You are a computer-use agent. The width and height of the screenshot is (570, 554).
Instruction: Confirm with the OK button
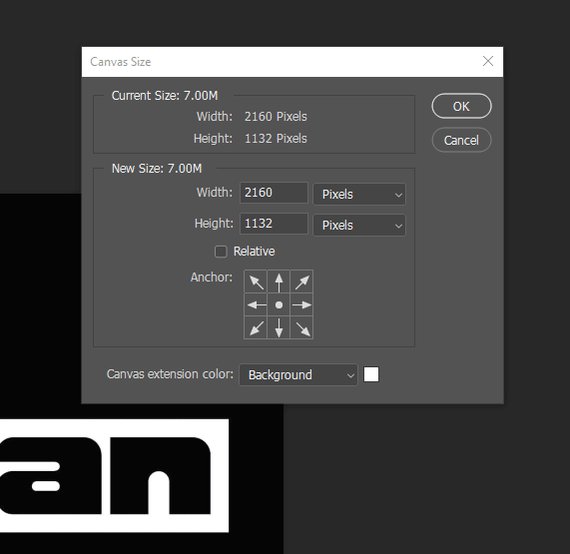(x=461, y=106)
